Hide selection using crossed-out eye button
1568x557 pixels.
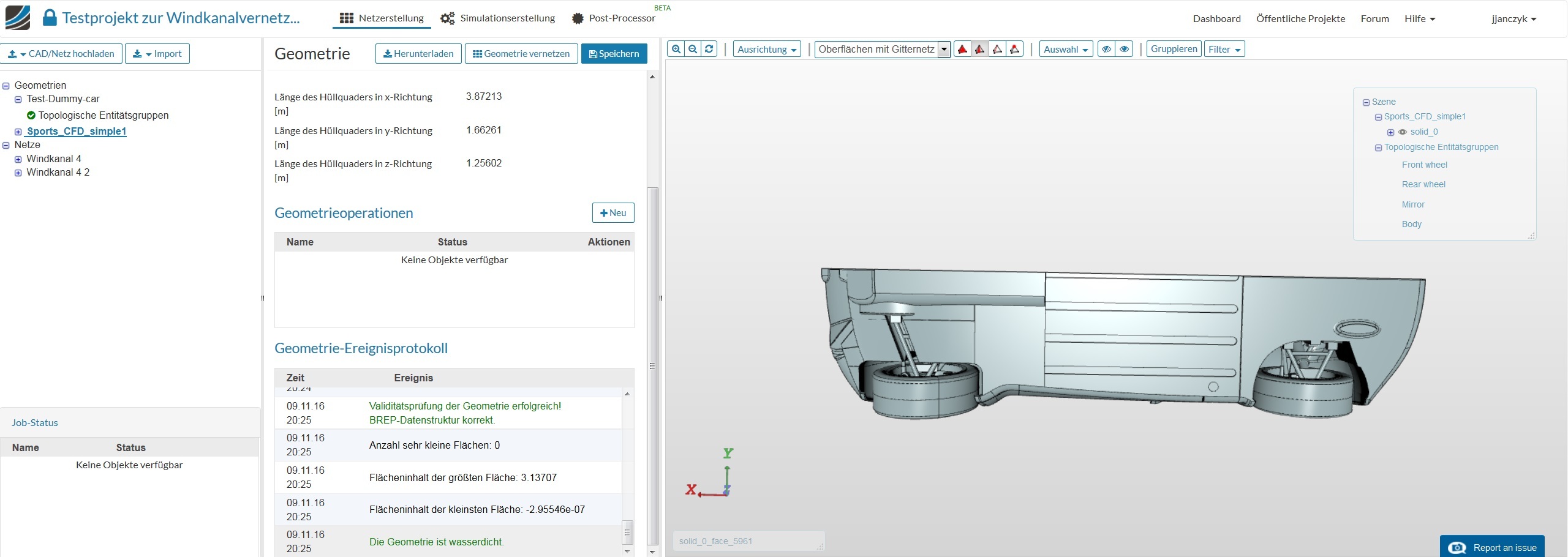[x=1106, y=49]
